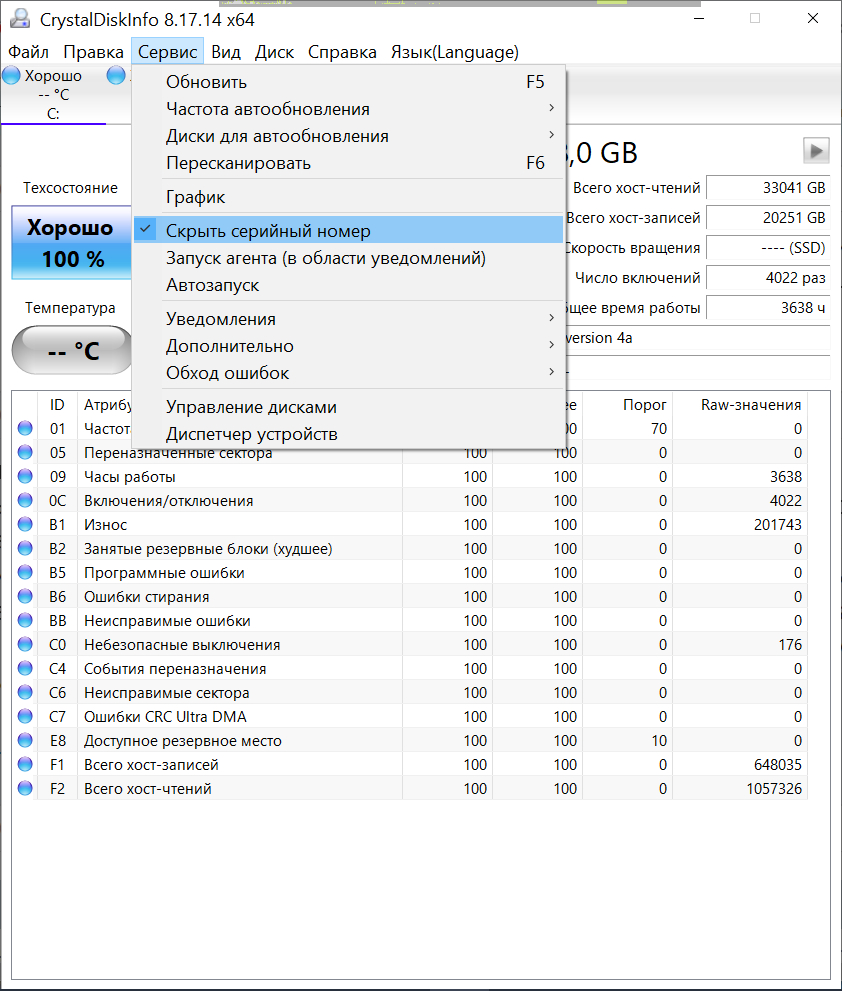The image size is (842, 991).
Task: Click the Техсостояние label
Action: [70, 188]
